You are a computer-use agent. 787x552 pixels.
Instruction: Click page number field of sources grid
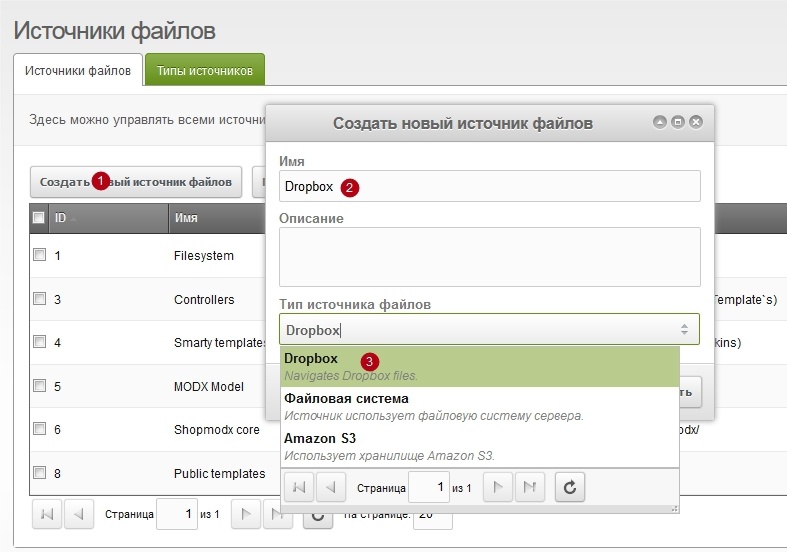click(177, 514)
